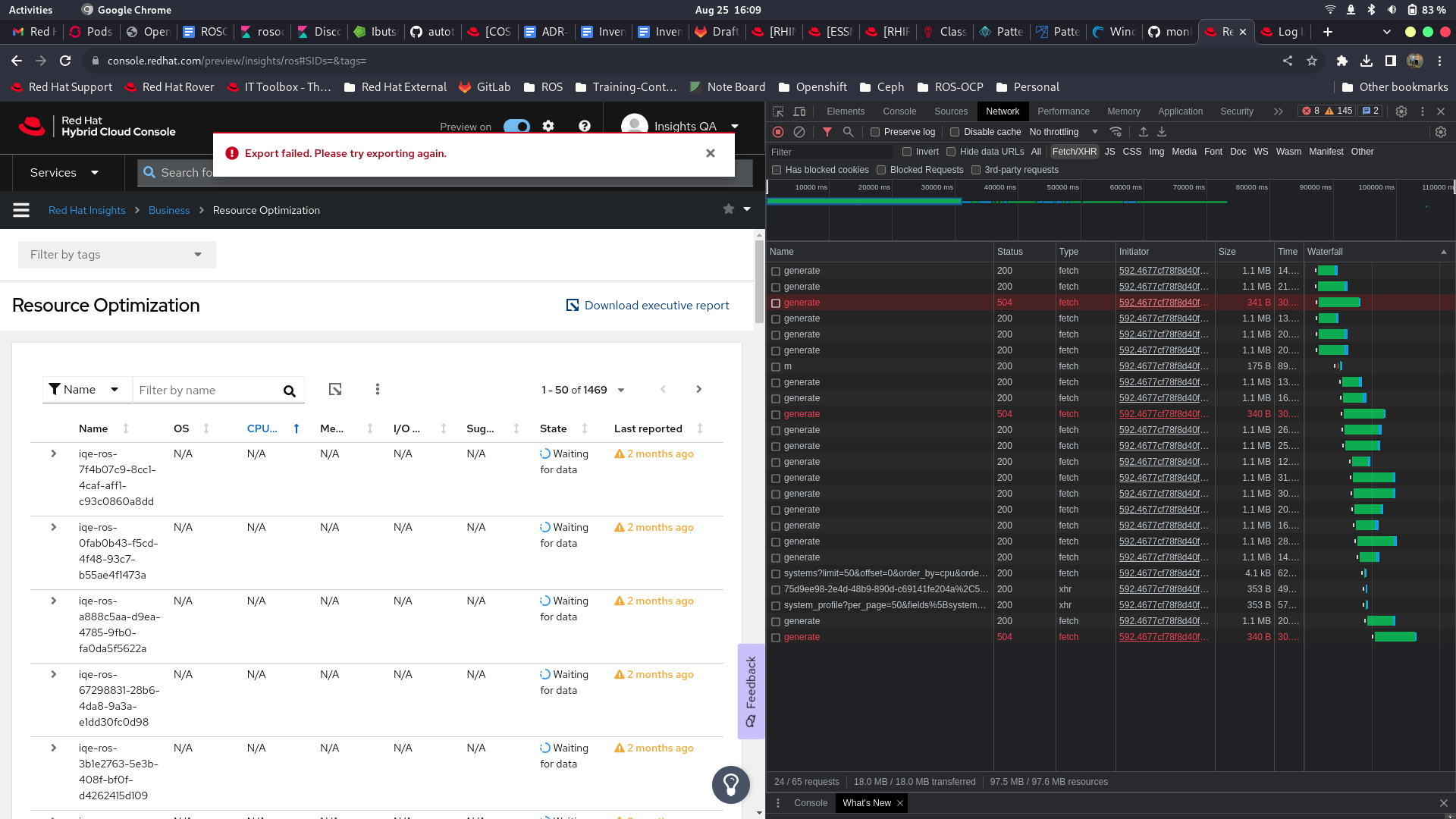Image resolution: width=1456 pixels, height=819 pixels.
Task: Open DevTools inspect element picker
Action: (778, 111)
